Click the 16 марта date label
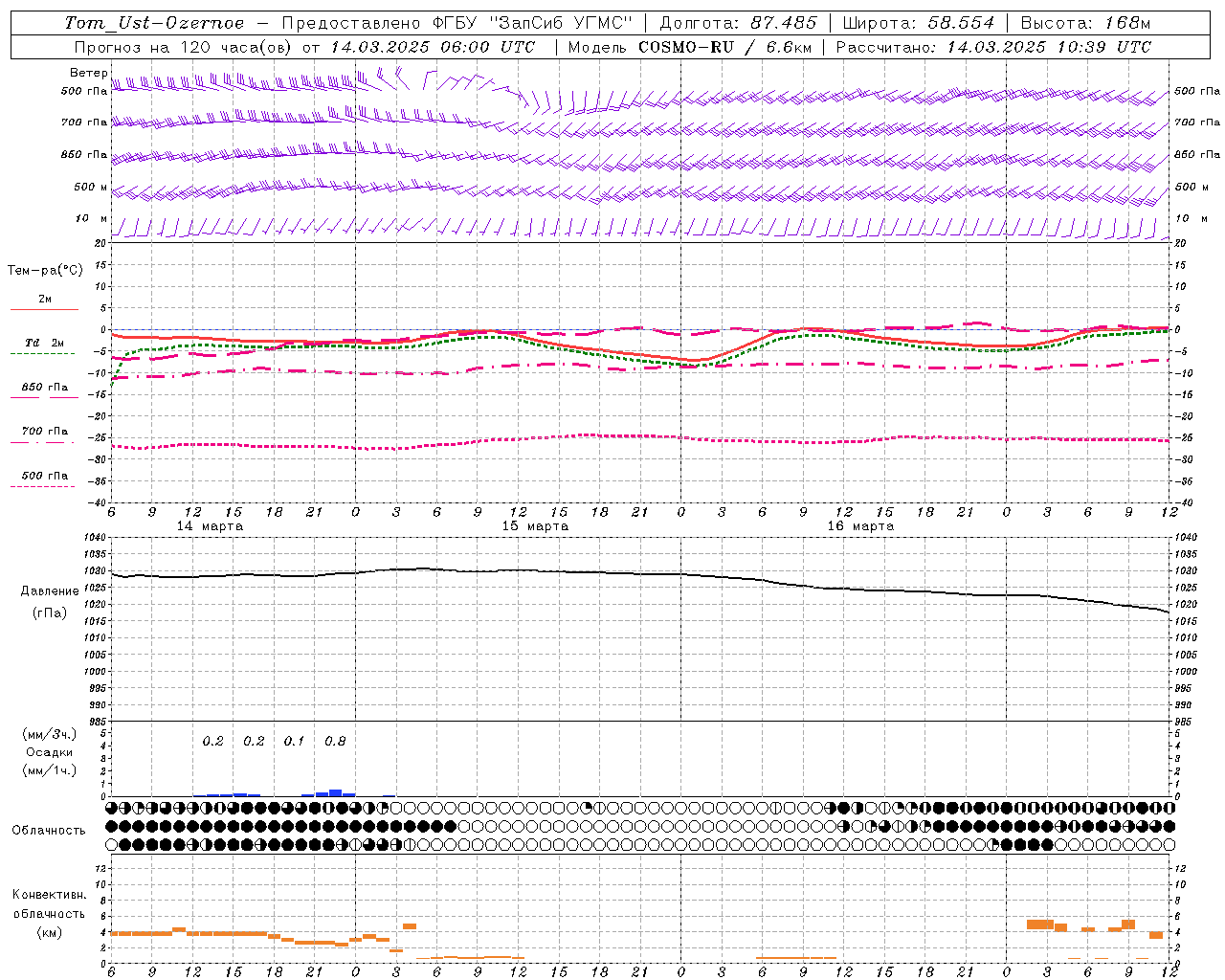Image resolution: width=1225 pixels, height=980 pixels. pos(860,526)
